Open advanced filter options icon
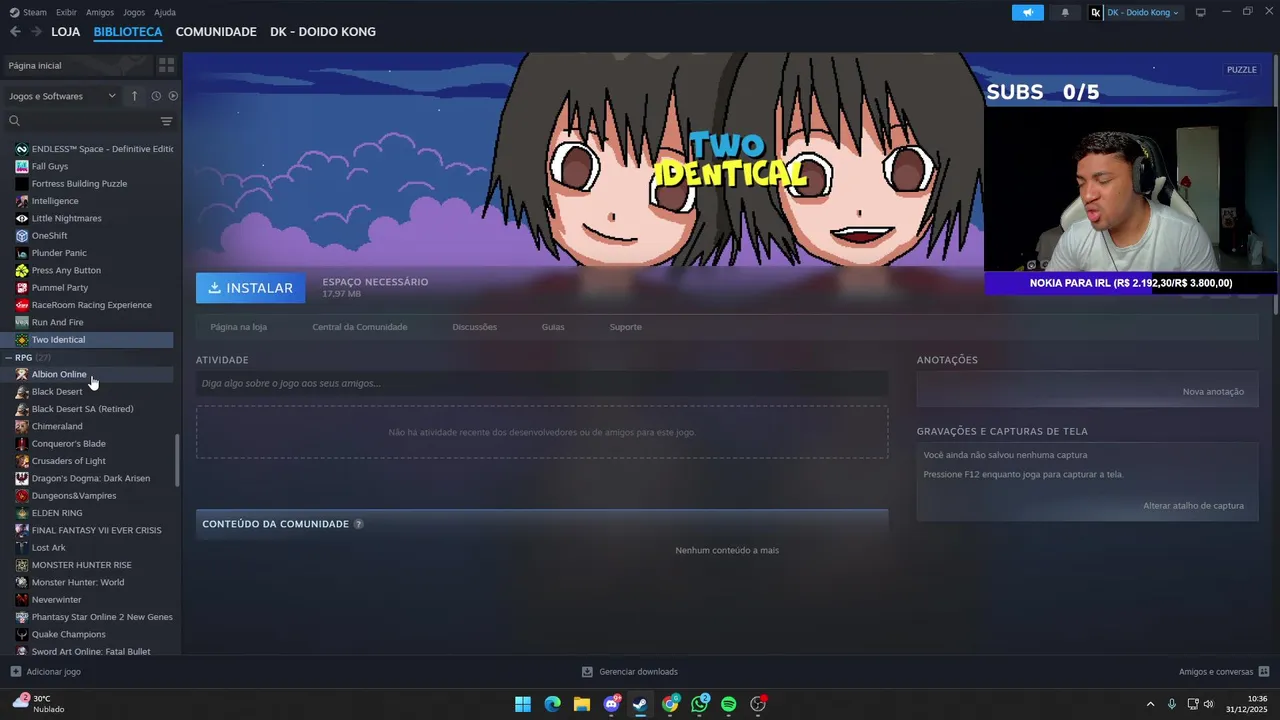Image resolution: width=1280 pixels, height=720 pixels. 166,121
